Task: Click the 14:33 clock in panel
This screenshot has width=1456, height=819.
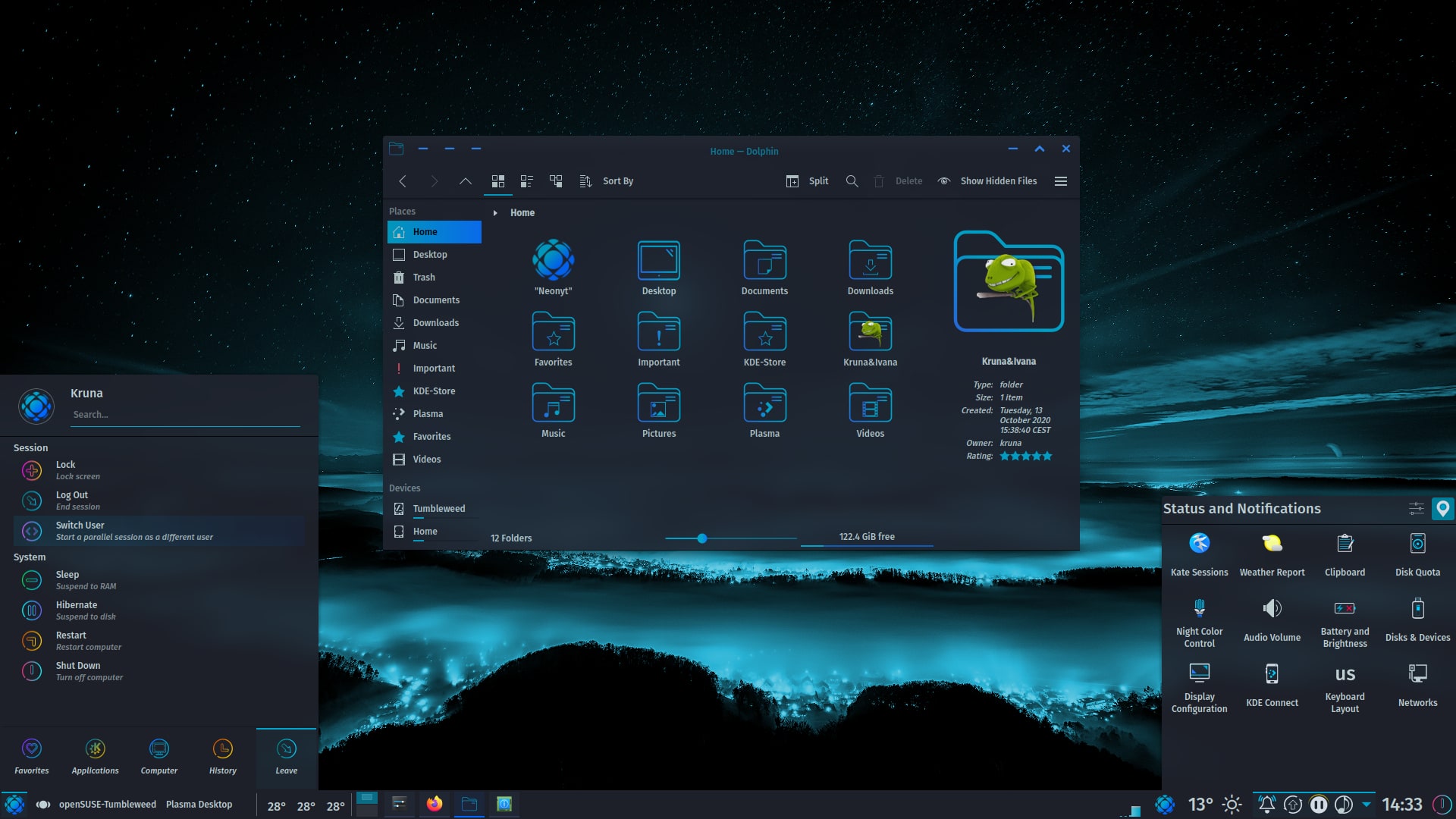Action: [1401, 805]
